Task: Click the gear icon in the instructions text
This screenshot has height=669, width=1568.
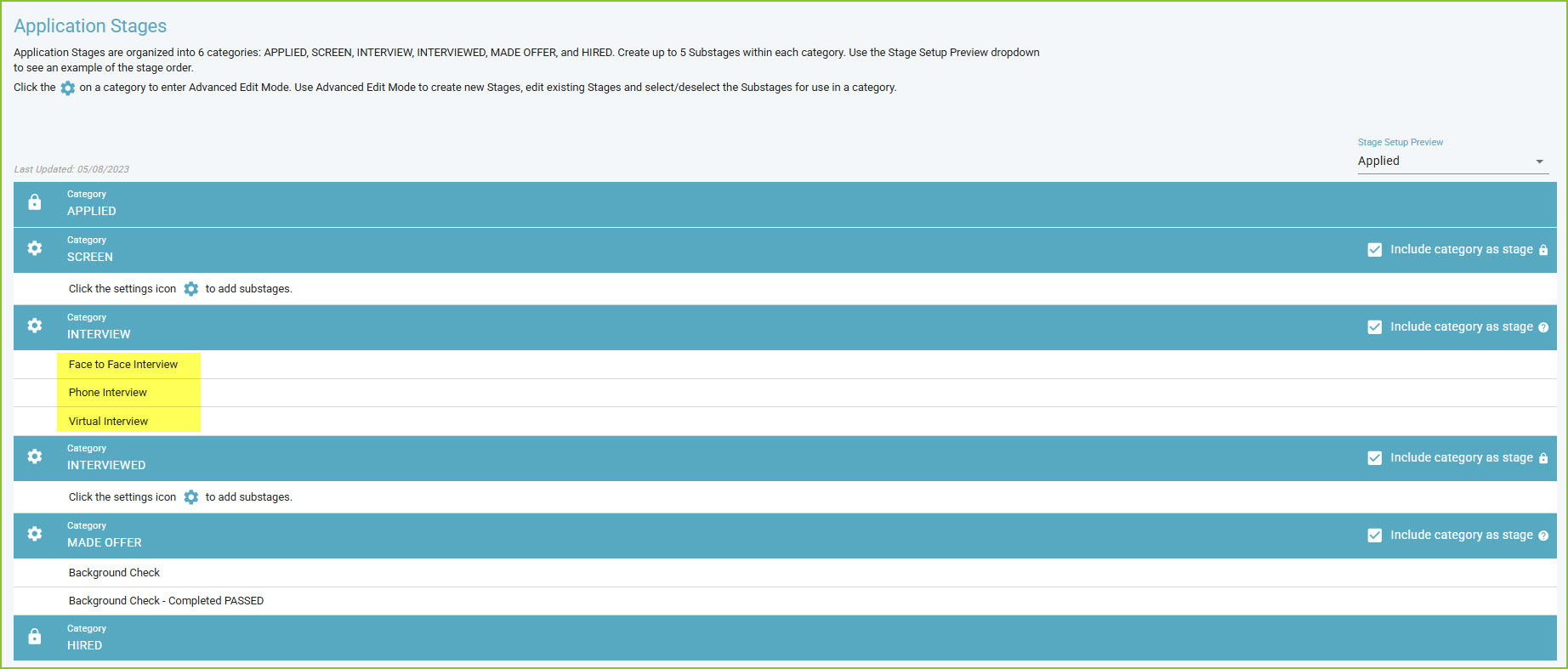Action: click(67, 88)
